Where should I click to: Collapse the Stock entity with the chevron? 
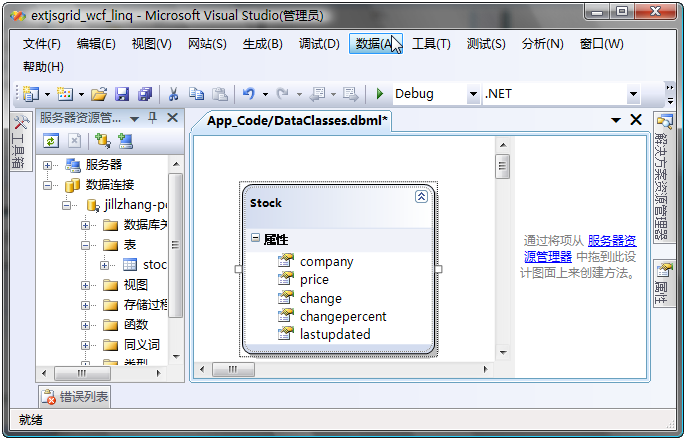pos(421,198)
